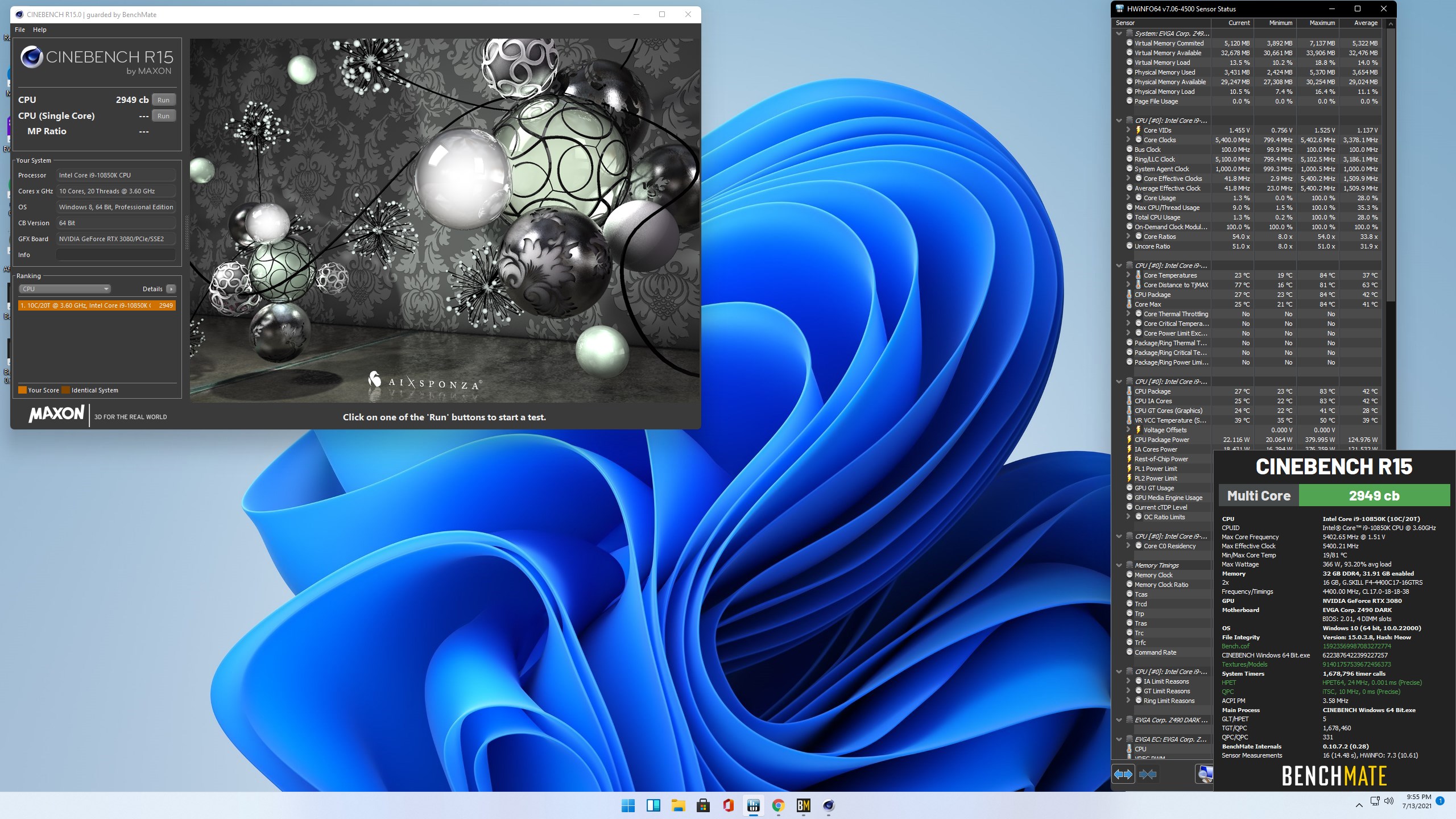Open Office from the taskbar
The image size is (1456, 819).
point(729,805)
